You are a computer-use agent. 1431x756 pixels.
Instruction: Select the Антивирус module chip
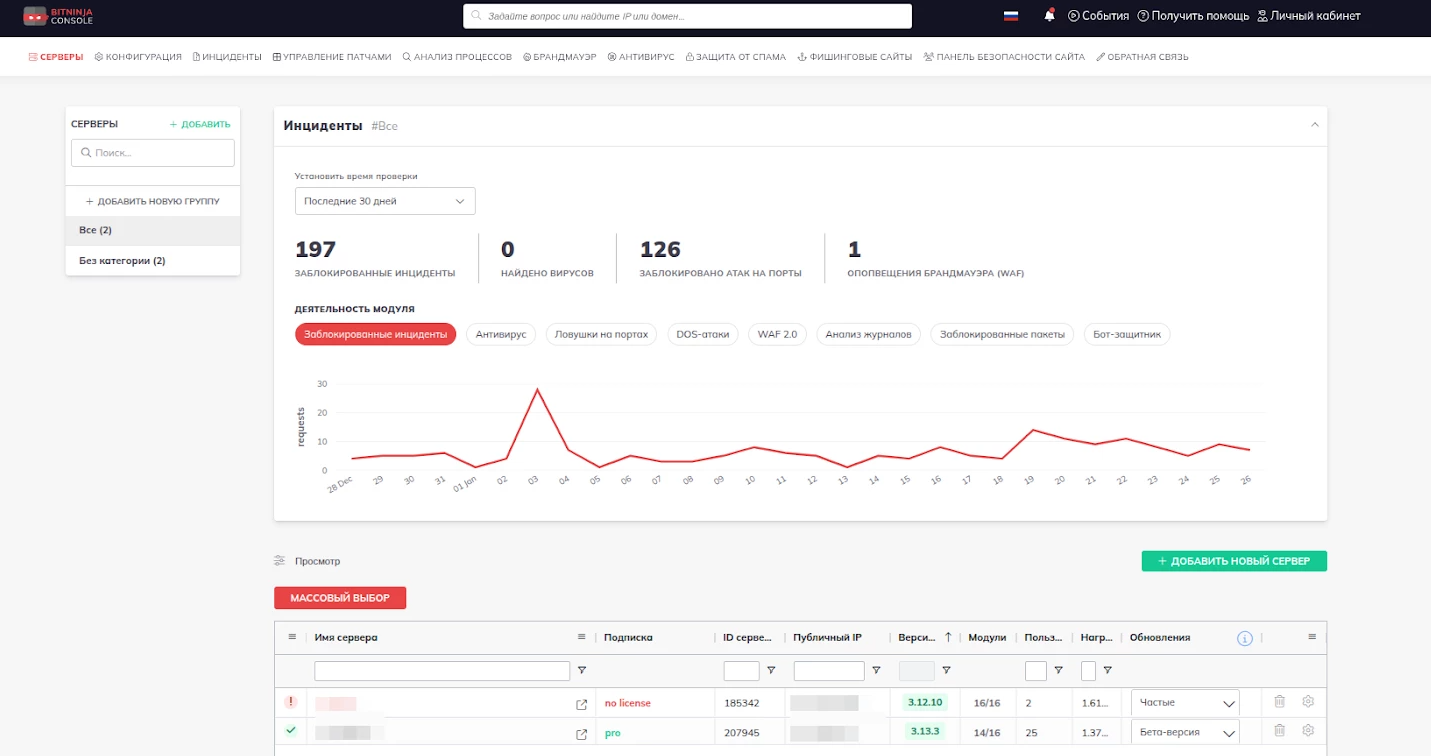(501, 334)
